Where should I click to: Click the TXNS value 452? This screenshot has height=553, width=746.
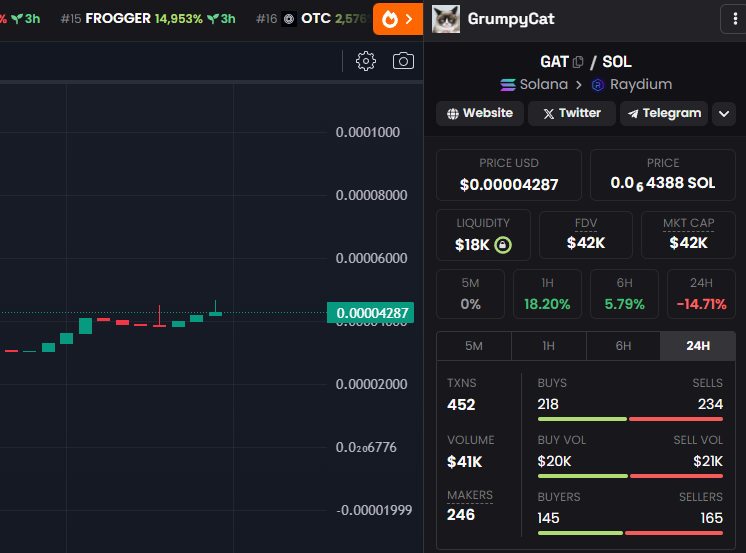pos(461,405)
